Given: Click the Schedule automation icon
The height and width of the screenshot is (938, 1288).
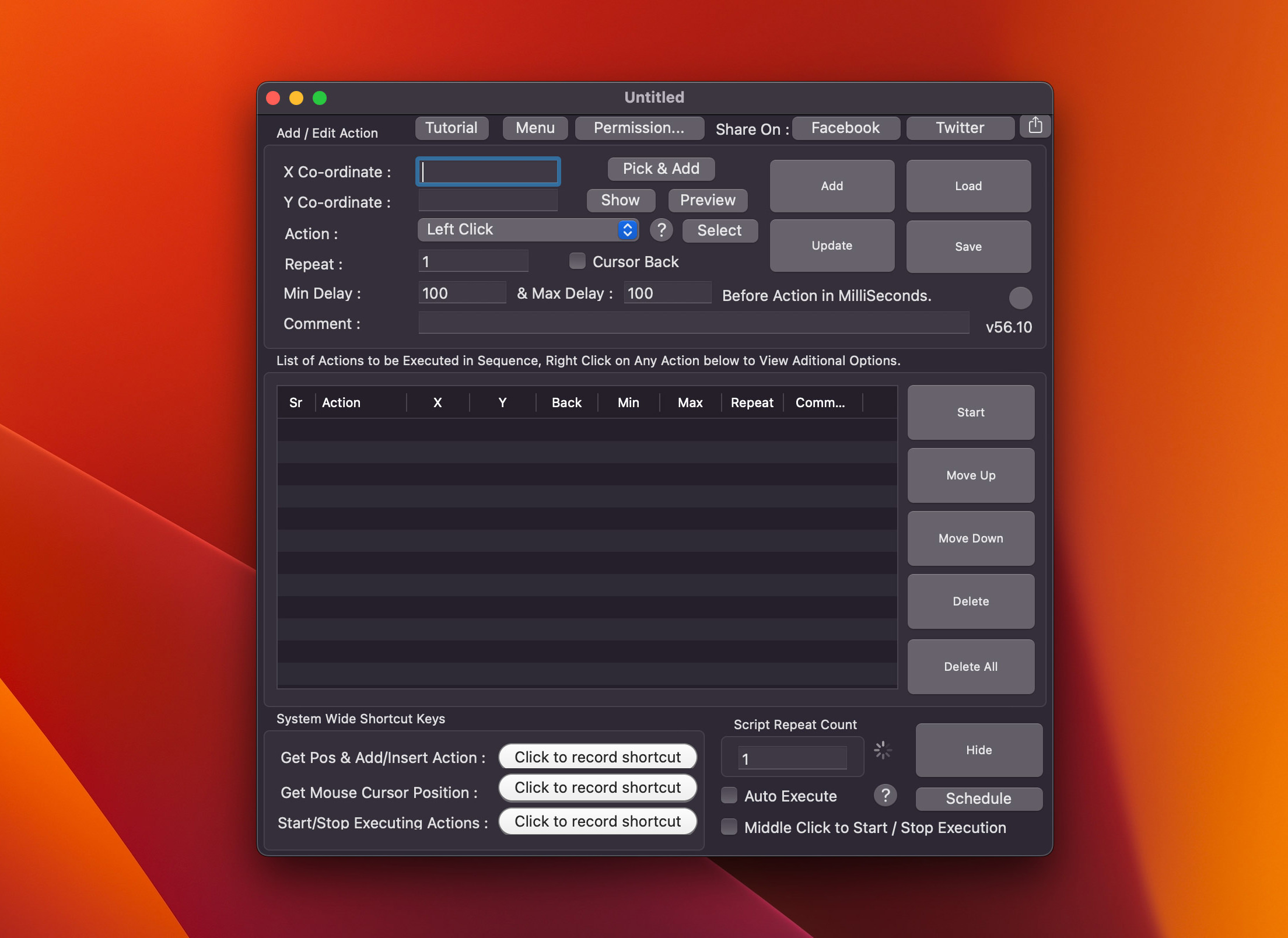Looking at the screenshot, I should click(x=977, y=797).
